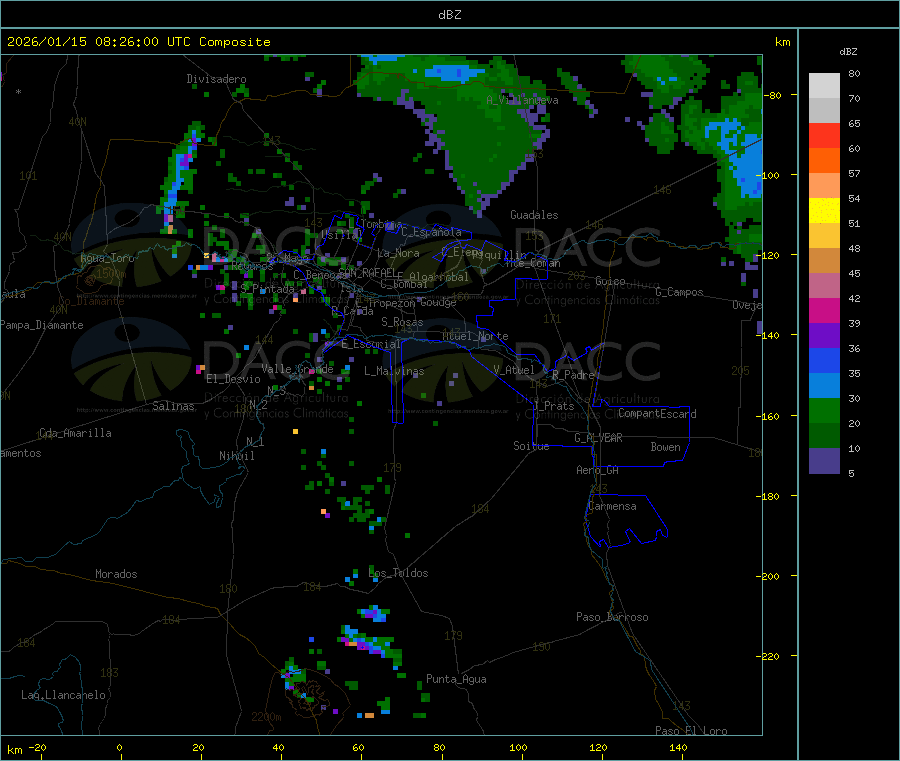
Task: Click the S_Rosas place label
Action: click(x=402, y=323)
